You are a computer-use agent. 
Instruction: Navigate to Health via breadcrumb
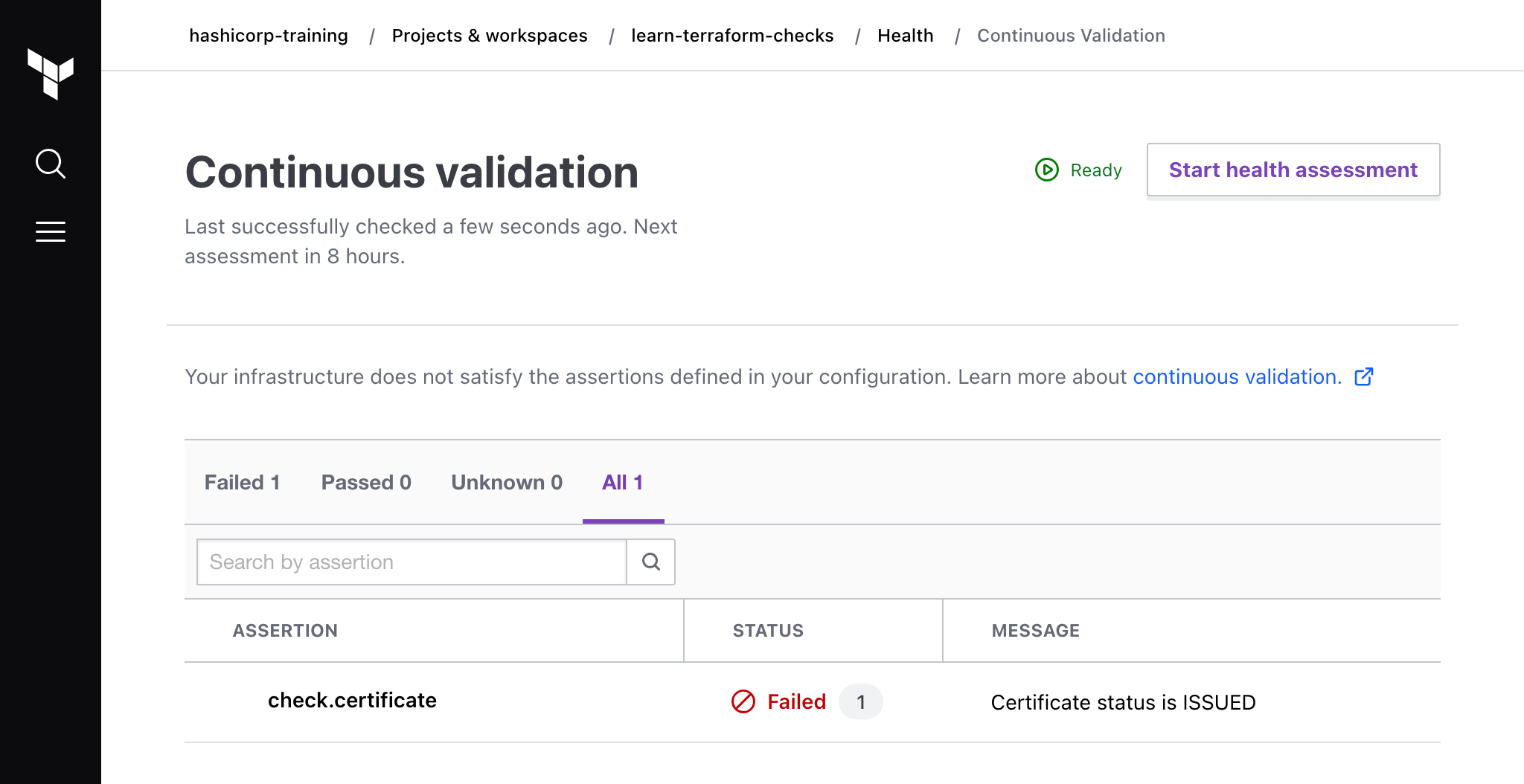[905, 35]
